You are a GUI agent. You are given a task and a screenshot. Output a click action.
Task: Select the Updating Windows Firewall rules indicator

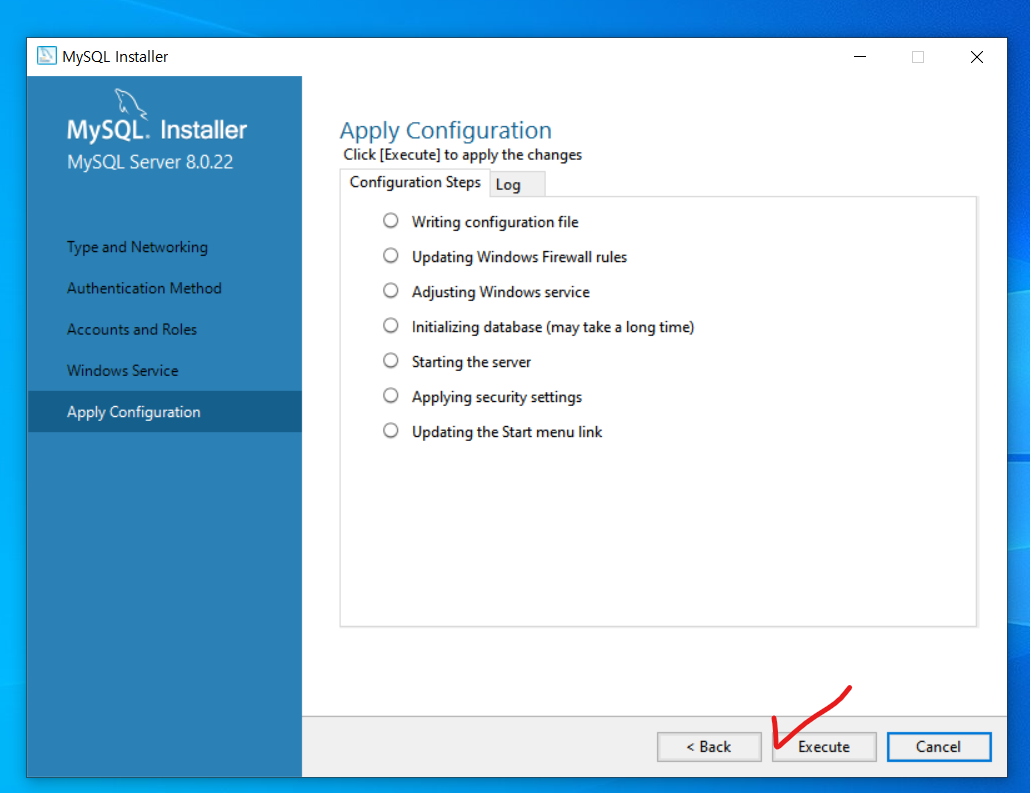[391, 256]
